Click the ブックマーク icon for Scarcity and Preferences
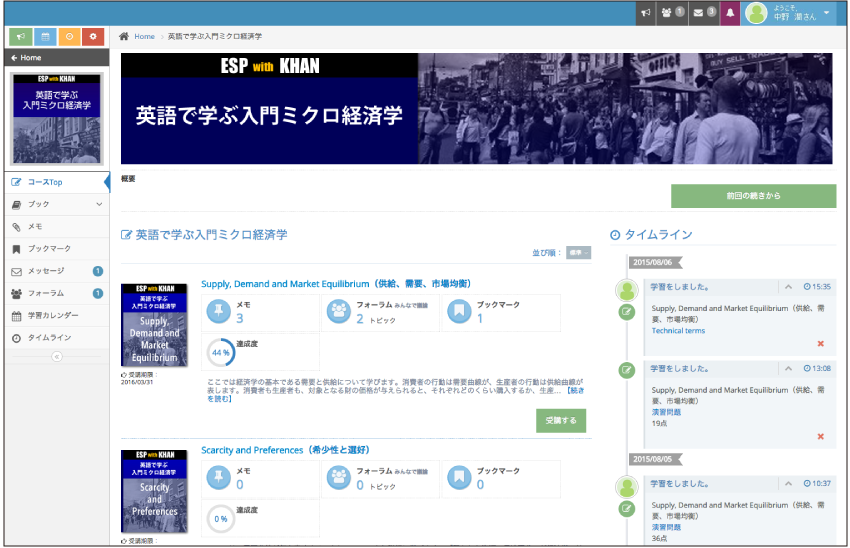The width and height of the screenshot is (850, 548). click(459, 478)
